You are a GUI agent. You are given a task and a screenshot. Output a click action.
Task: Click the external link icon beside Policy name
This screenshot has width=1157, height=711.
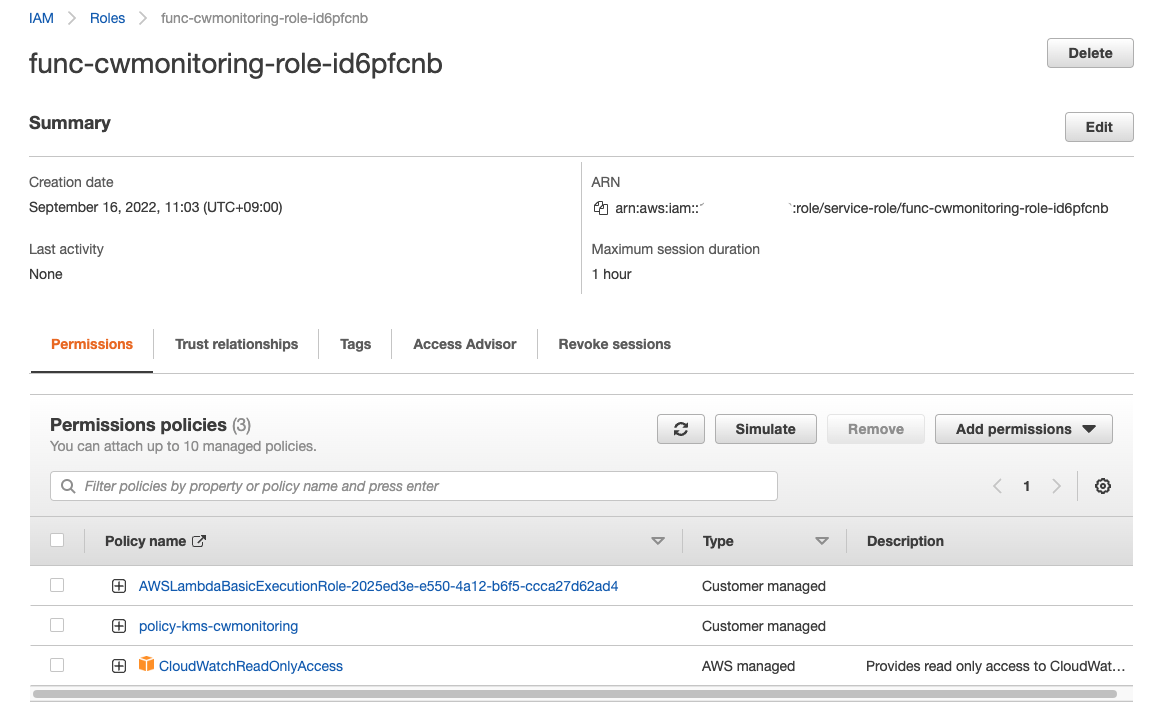199,541
